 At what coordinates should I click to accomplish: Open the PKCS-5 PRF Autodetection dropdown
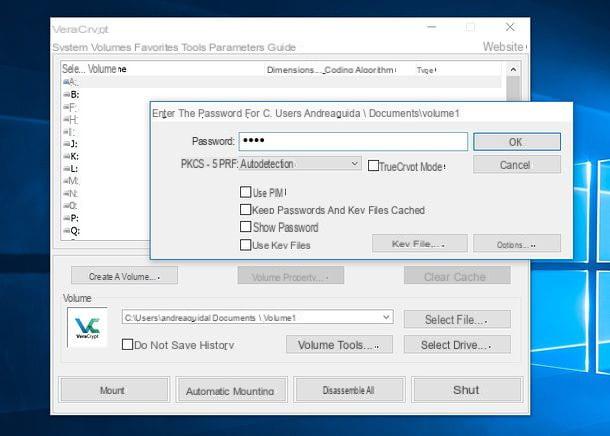300,164
